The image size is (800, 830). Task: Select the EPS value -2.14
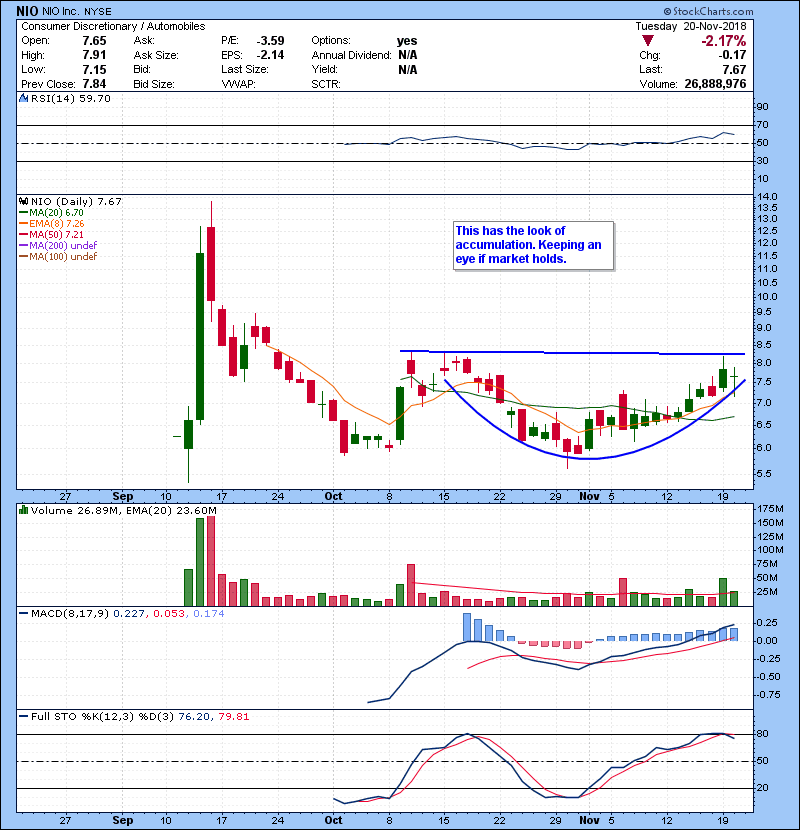(271, 55)
